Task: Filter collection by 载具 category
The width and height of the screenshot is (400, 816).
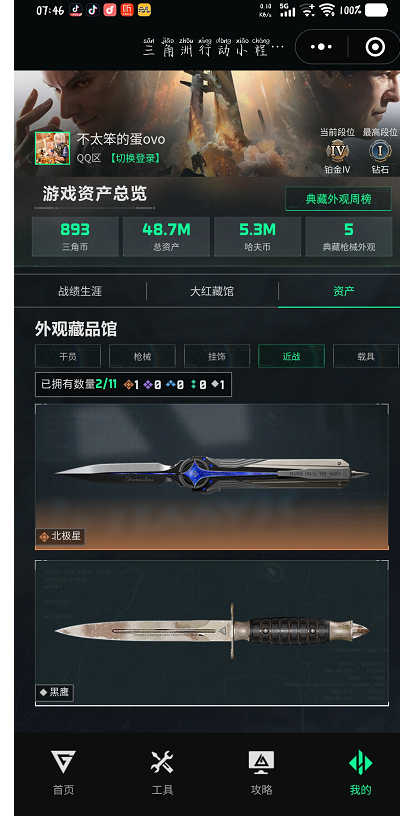Action: point(366,356)
